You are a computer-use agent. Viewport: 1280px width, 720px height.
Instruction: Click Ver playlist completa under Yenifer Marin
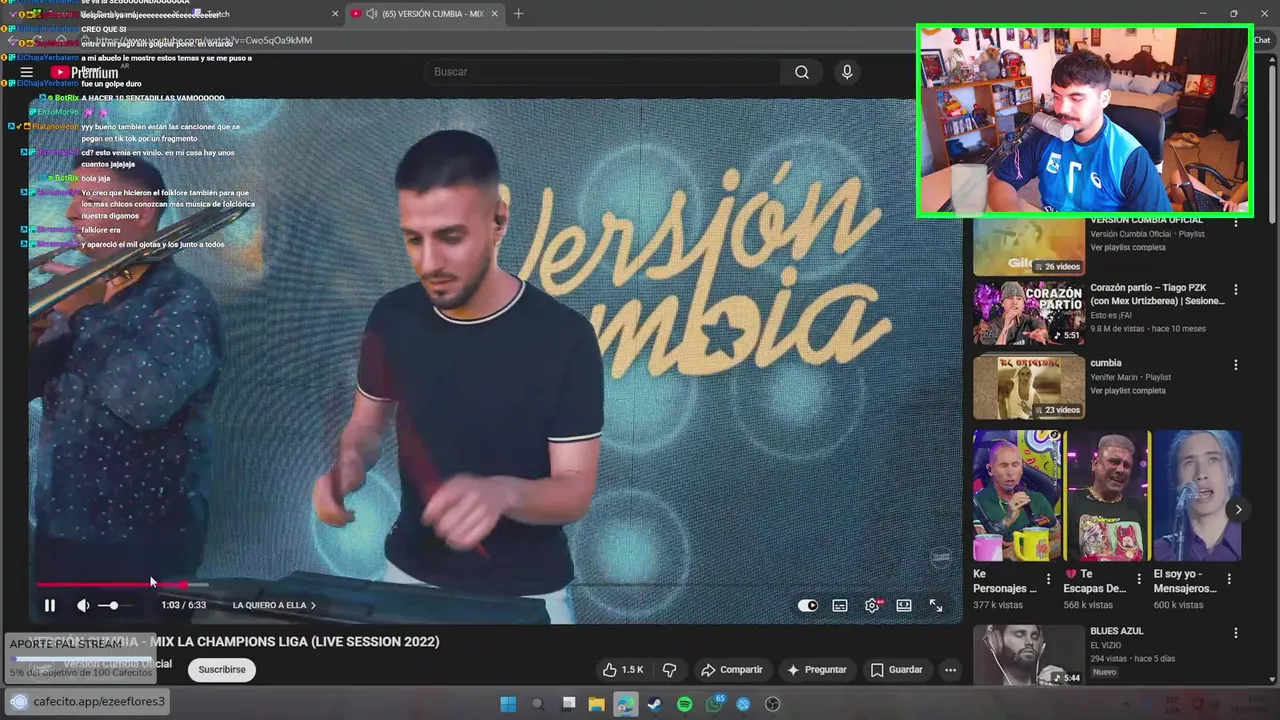click(1128, 391)
